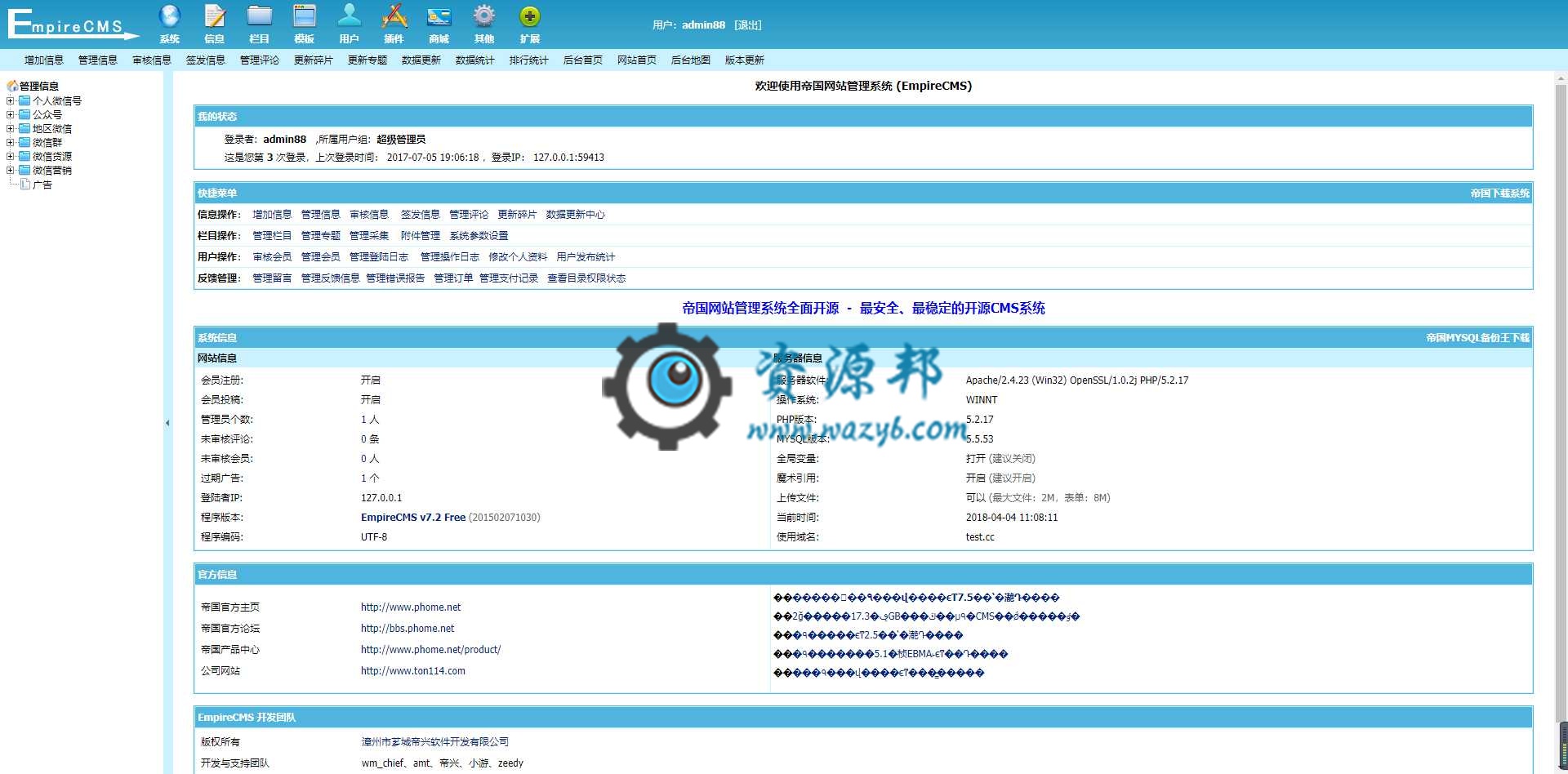Open http://www.phome.net official homepage link
This screenshot has width=1568, height=774.
[x=411, y=607]
